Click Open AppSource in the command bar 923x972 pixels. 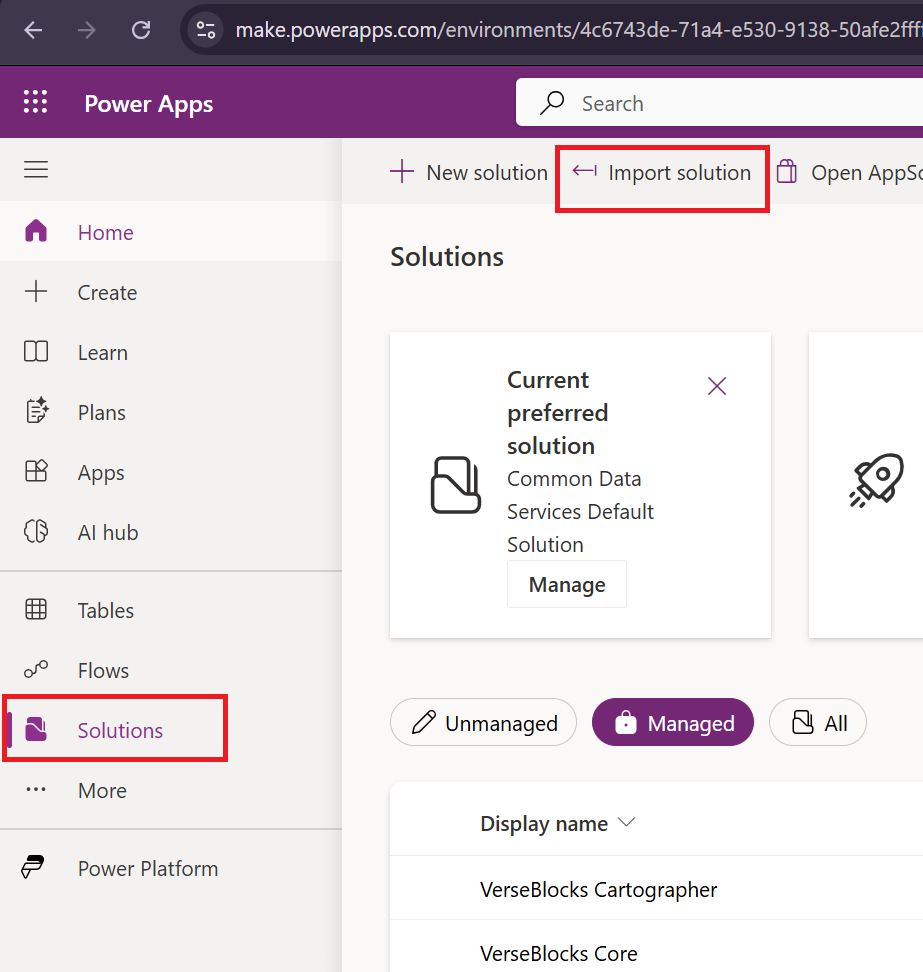(x=849, y=172)
